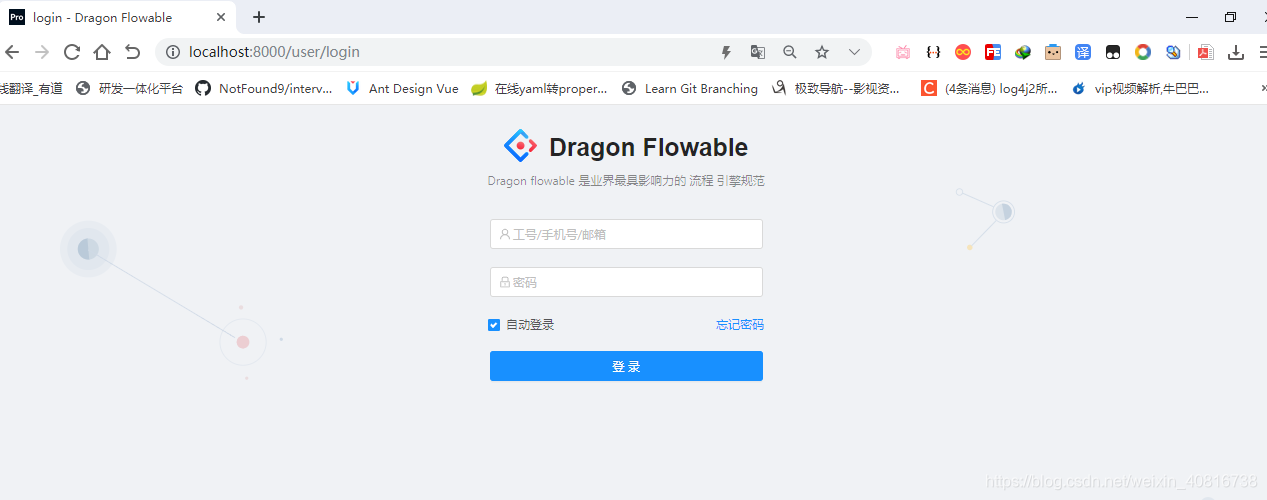Screen dimensions: 1267x500
Task: Open the blue 译 translate extension
Action: (1083, 52)
